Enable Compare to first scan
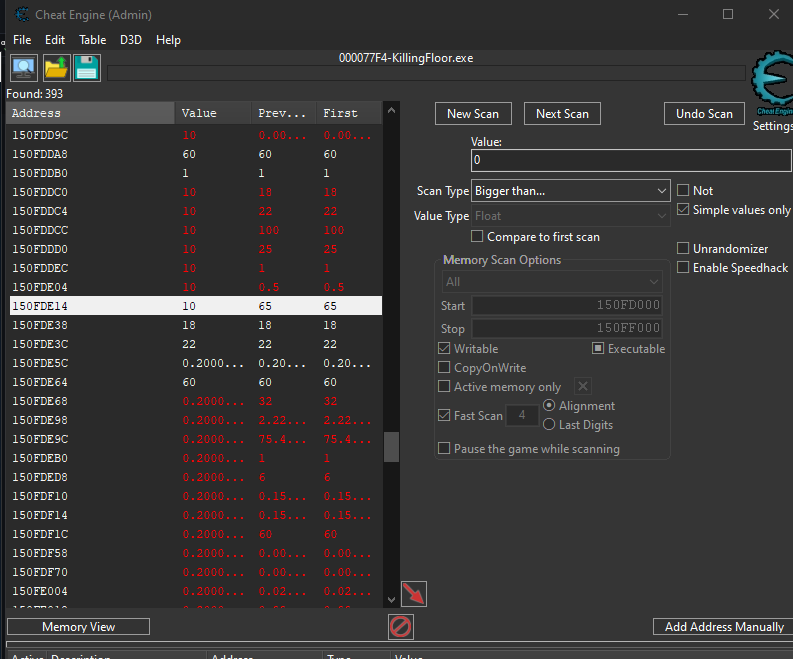Image resolution: width=793 pixels, height=659 pixels. (x=476, y=236)
